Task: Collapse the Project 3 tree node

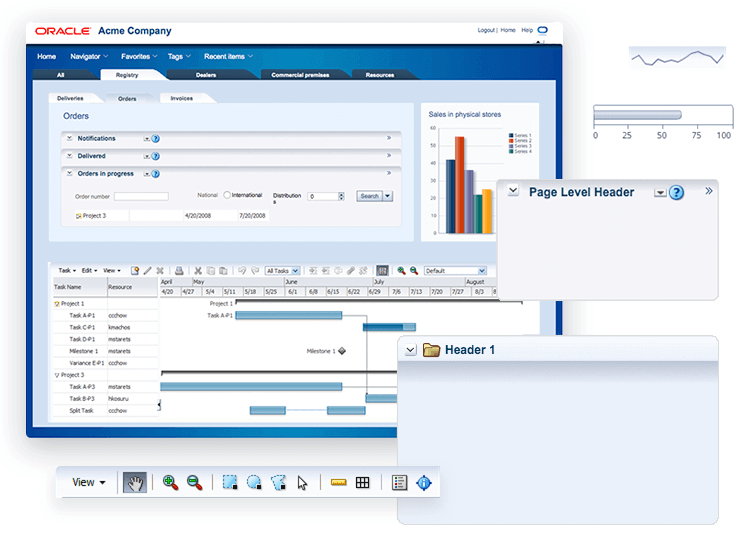Action: tap(57, 375)
